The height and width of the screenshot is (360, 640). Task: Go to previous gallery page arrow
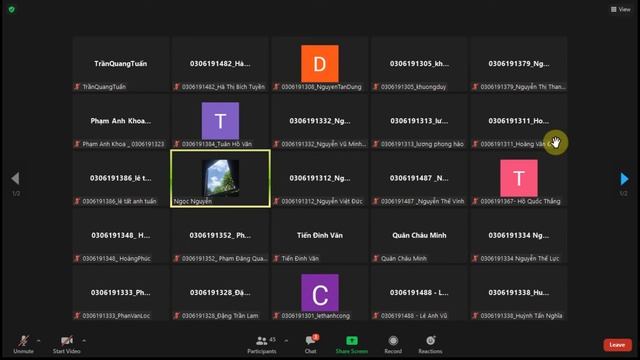[x=16, y=178]
